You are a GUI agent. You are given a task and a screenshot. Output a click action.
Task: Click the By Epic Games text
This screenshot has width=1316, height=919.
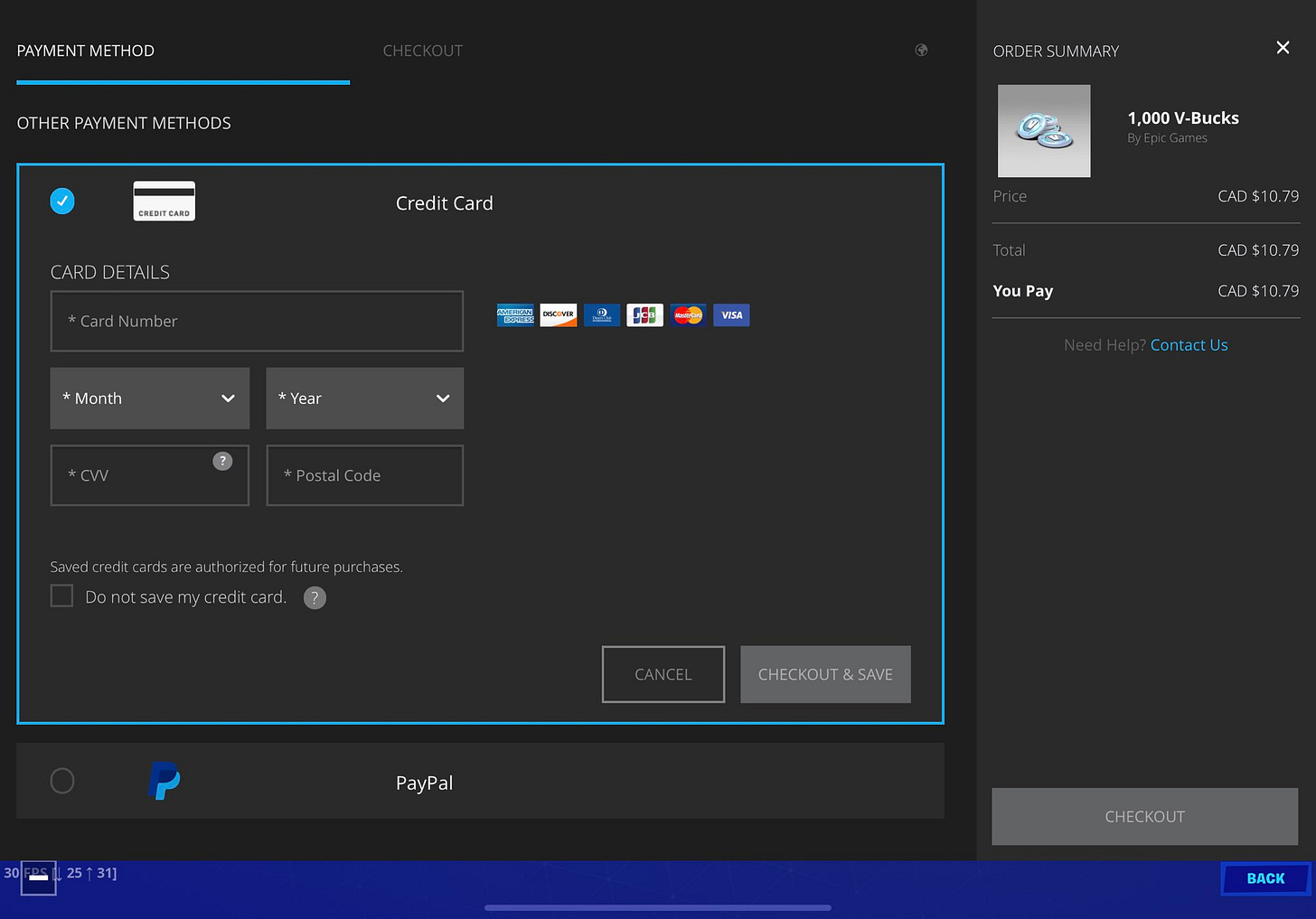1167,138
